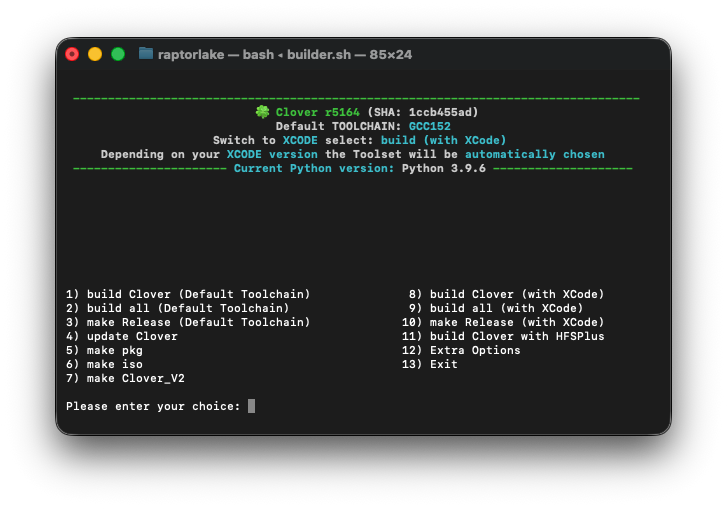Click option 8 build Clover with XCode
Screen dimensions: 727x509
tap(506, 294)
